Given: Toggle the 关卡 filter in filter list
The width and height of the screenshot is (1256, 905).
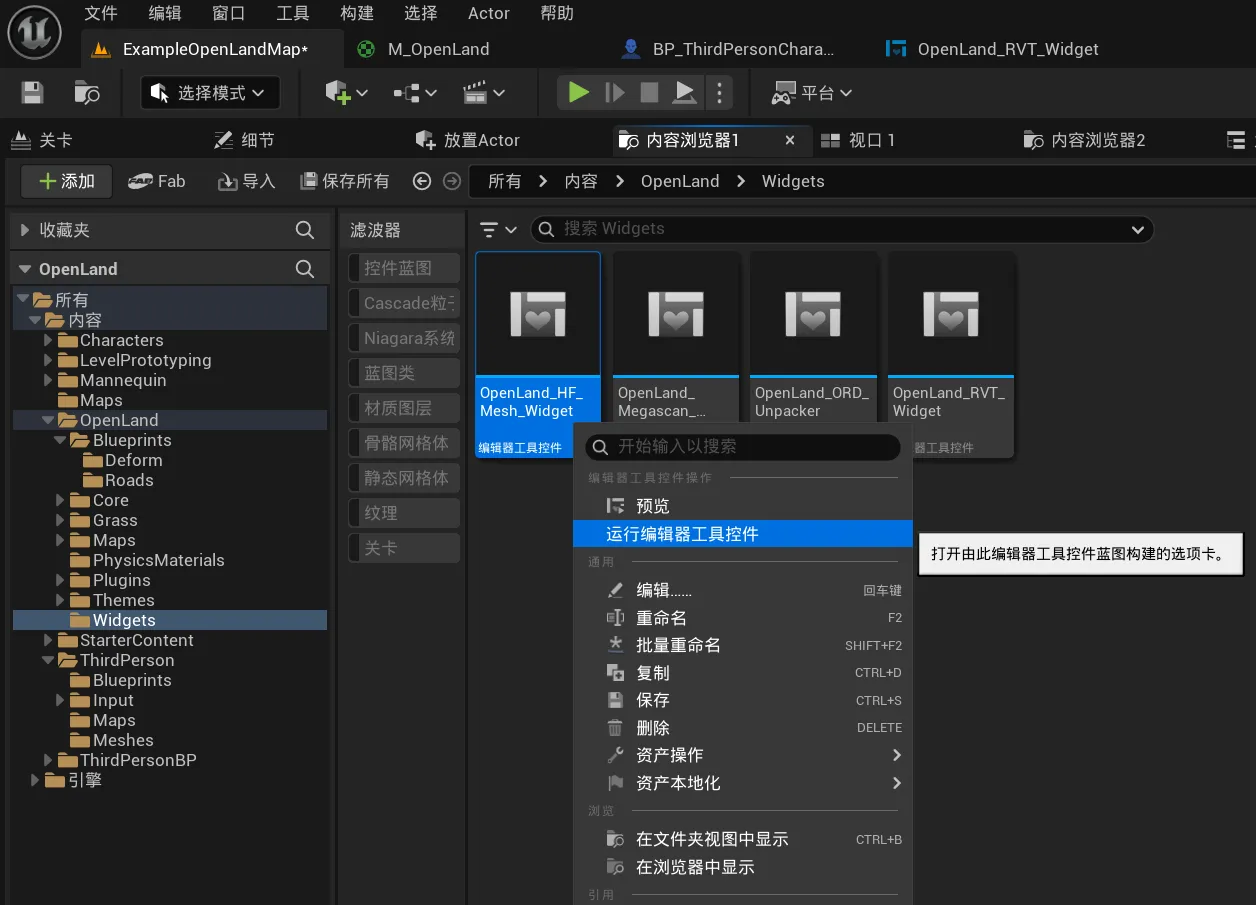Looking at the screenshot, I should (404, 548).
